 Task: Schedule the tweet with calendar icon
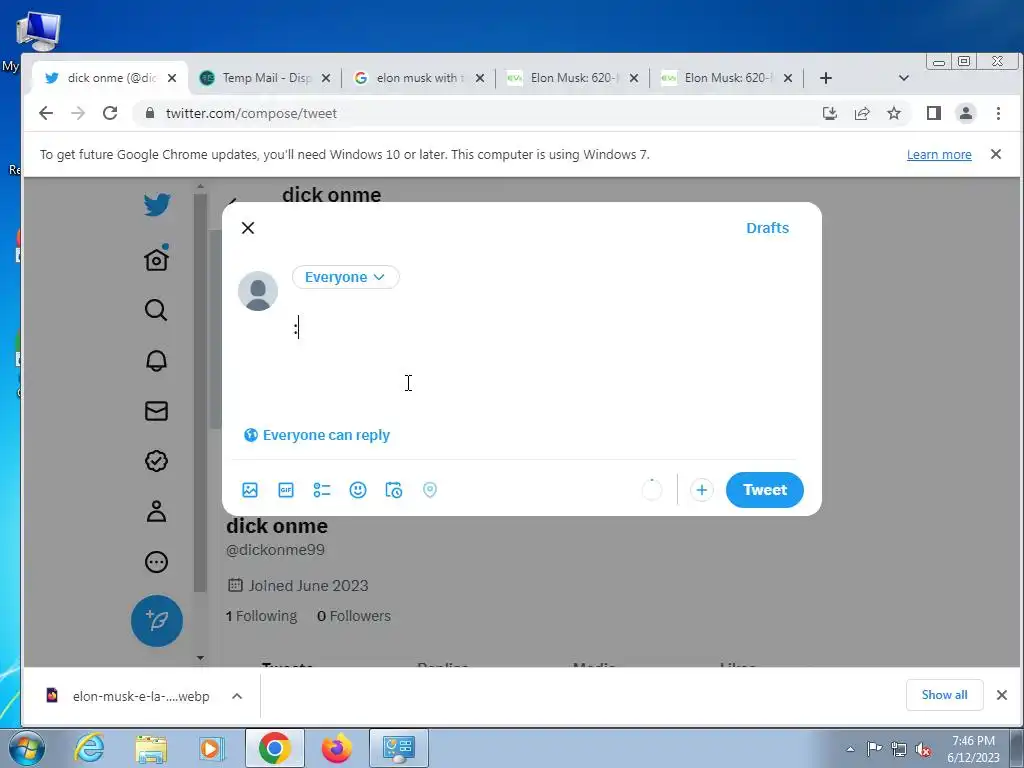tap(394, 490)
